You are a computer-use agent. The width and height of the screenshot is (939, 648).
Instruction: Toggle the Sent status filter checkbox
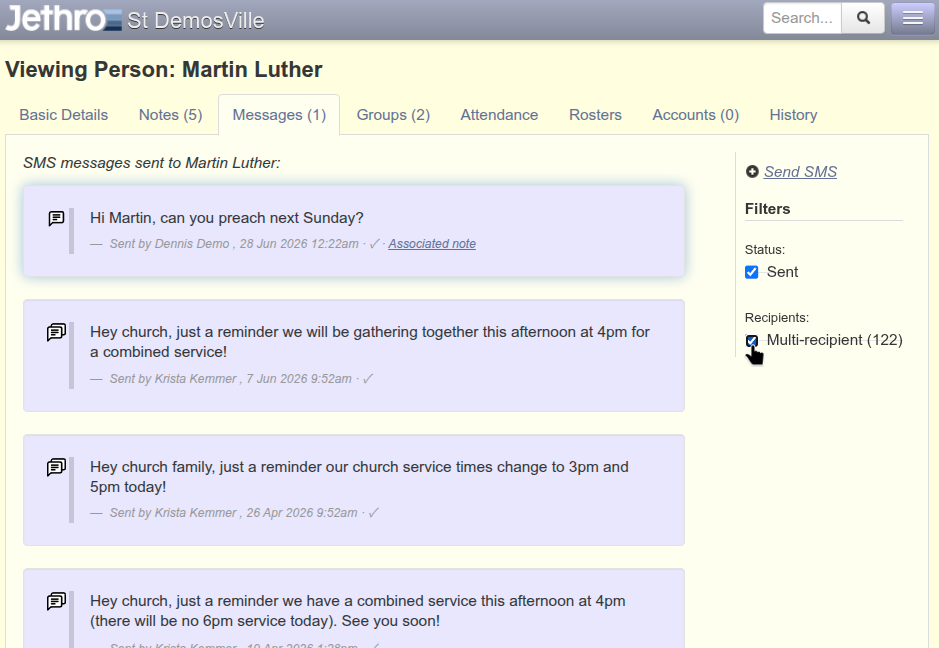(752, 272)
